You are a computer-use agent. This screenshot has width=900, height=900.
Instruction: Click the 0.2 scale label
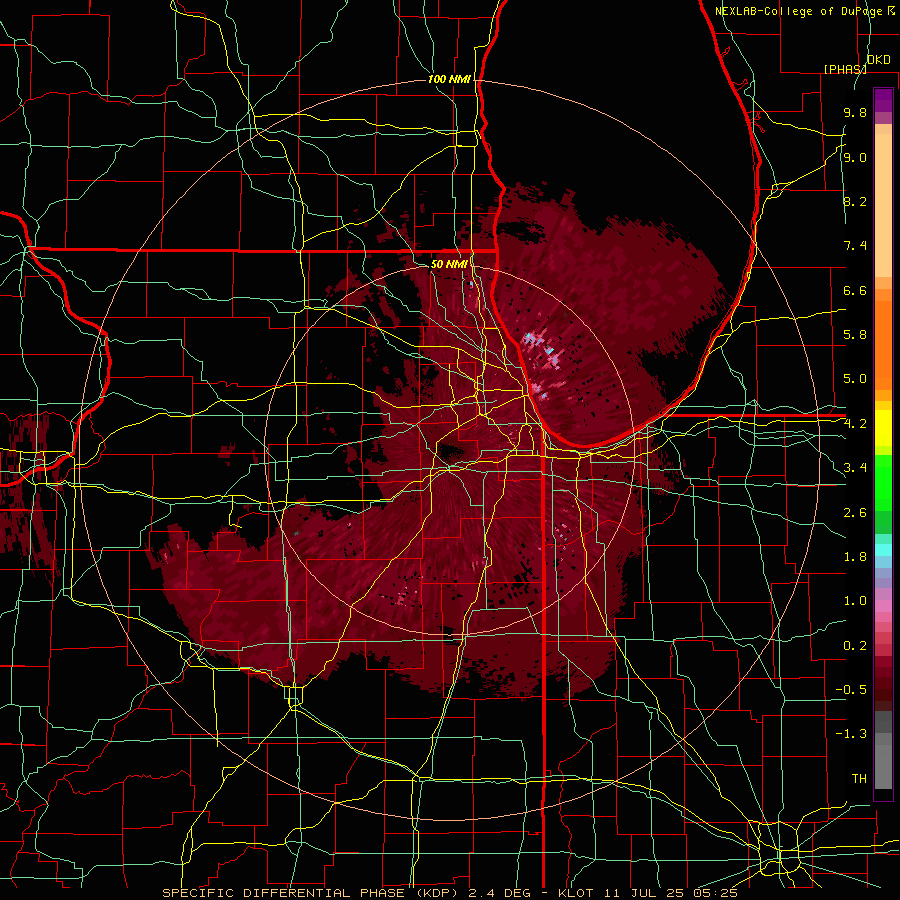coord(855,646)
